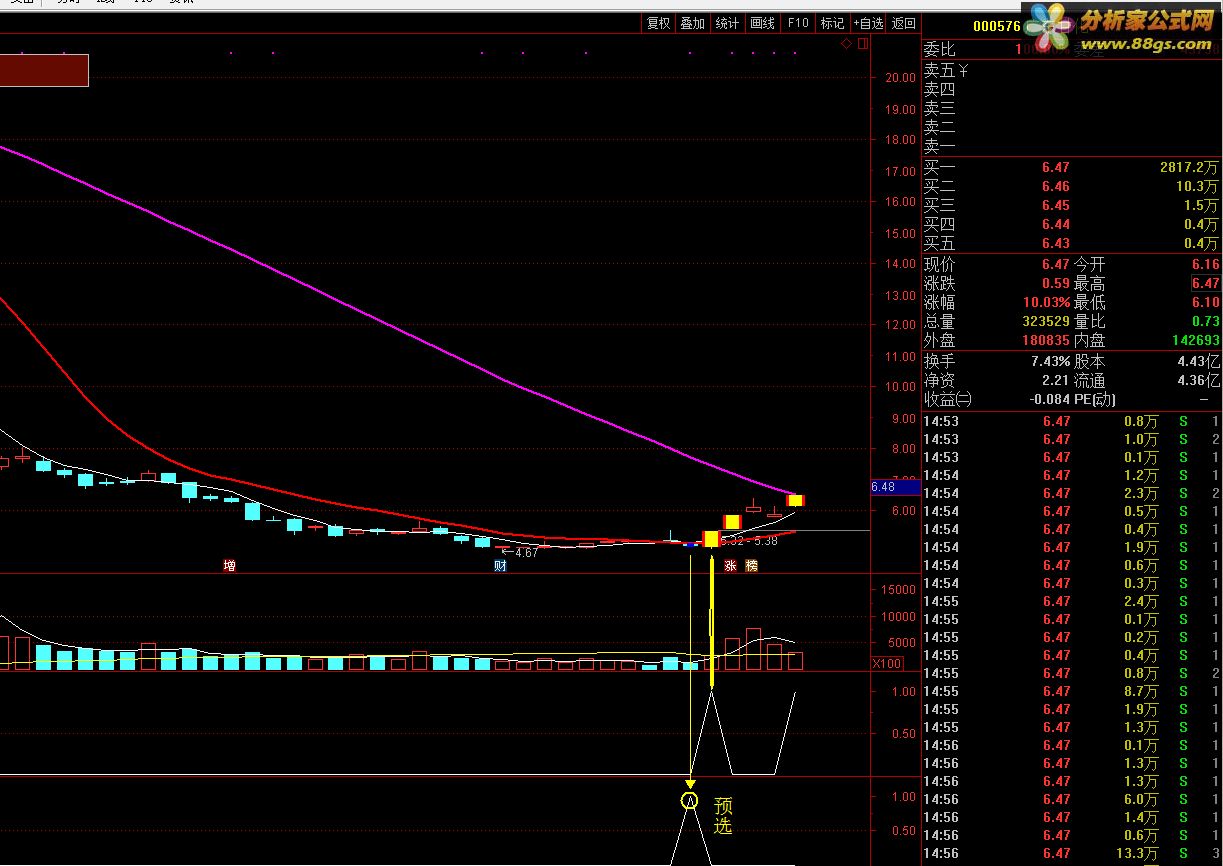Click the 2817.2万 bid volume
Screen dimensions: 1223x866
click(1191, 167)
